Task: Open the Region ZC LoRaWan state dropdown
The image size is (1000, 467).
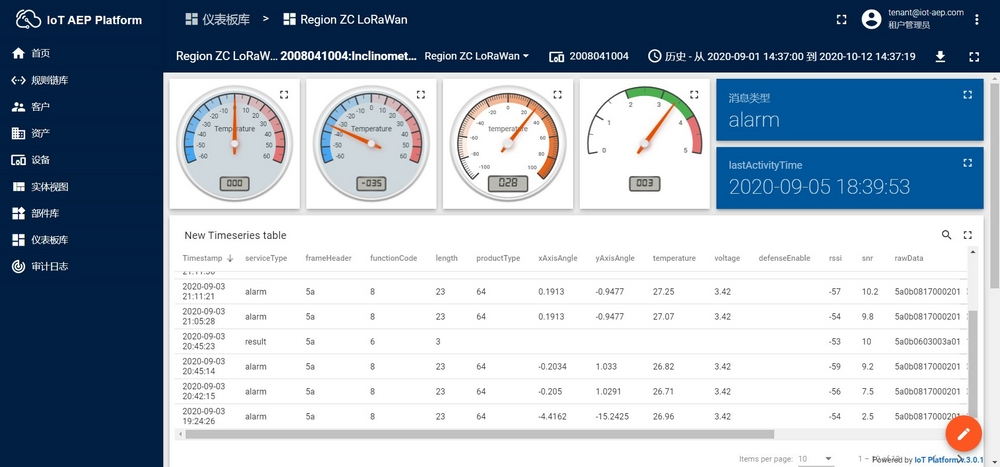Action: pyautogui.click(x=477, y=56)
